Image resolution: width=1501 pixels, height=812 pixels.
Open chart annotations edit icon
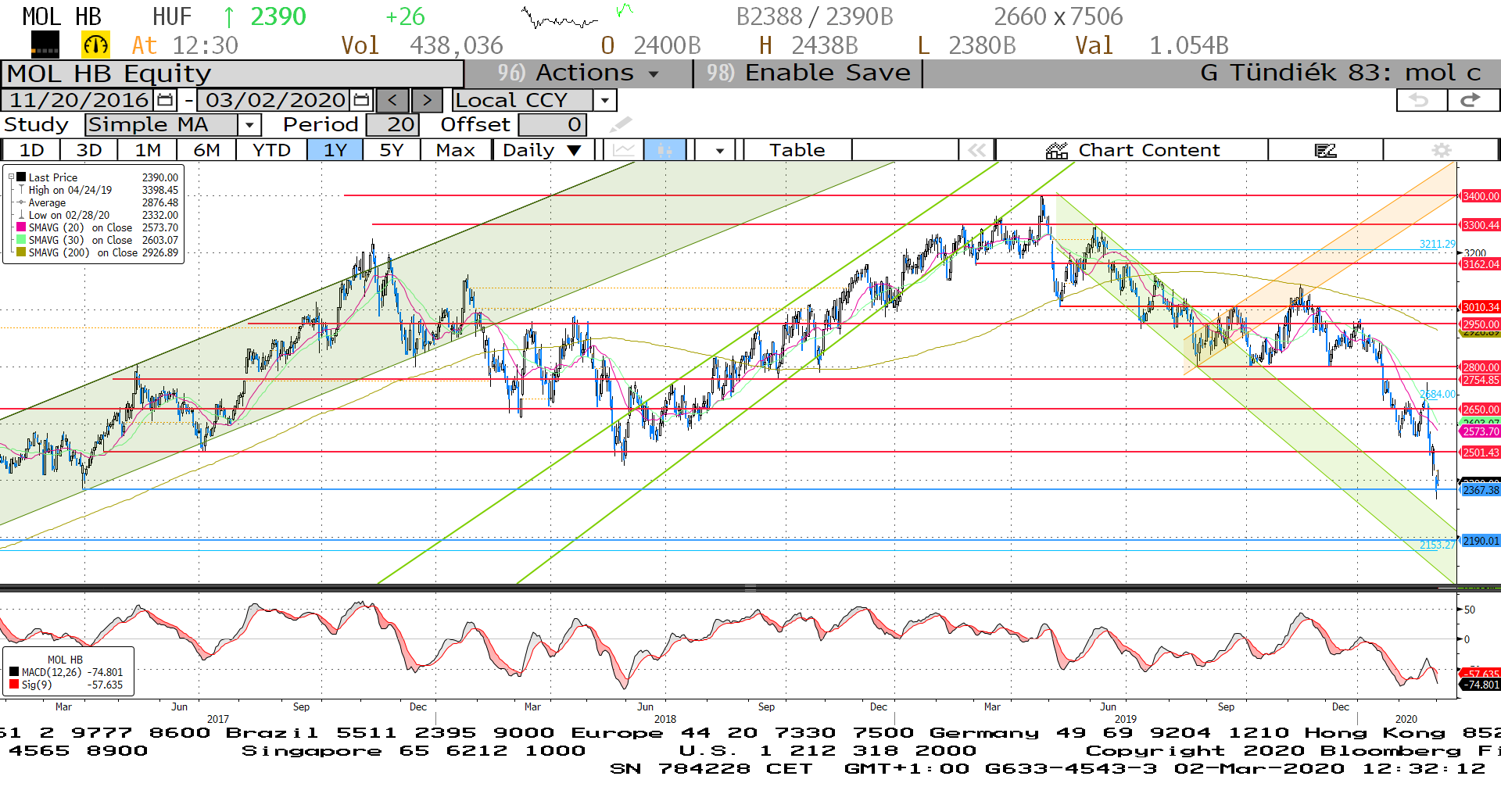click(1325, 149)
